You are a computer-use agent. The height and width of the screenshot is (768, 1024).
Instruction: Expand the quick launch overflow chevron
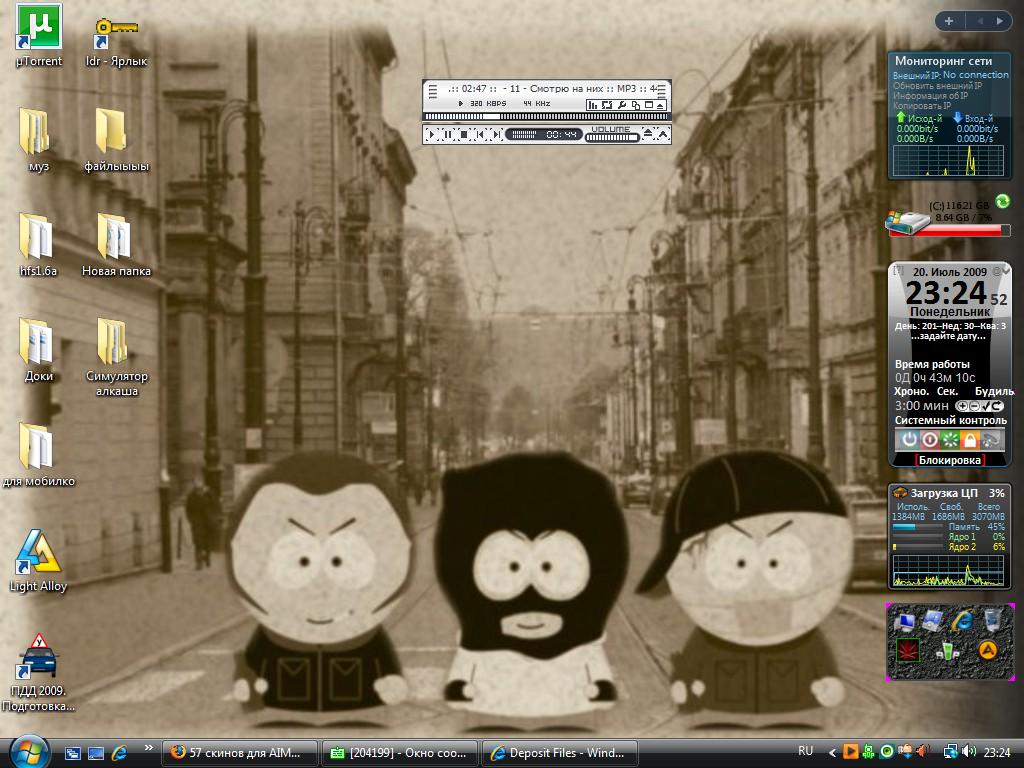point(148,748)
